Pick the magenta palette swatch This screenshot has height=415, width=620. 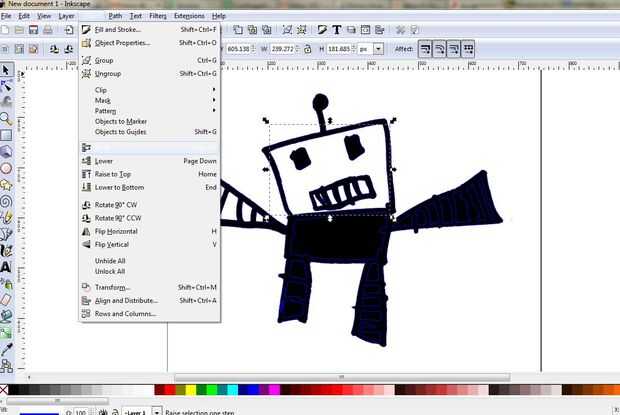(x=274, y=390)
